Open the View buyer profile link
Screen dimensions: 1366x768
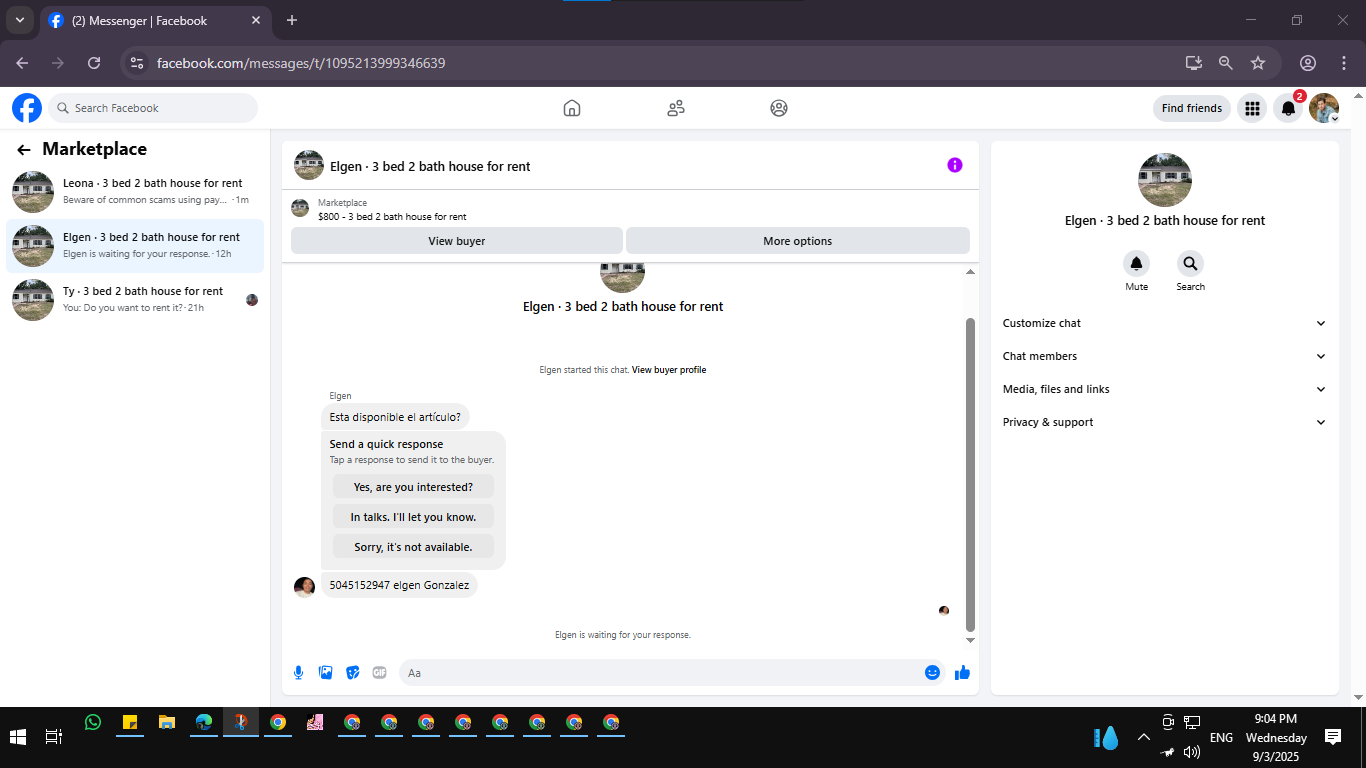[x=669, y=370]
